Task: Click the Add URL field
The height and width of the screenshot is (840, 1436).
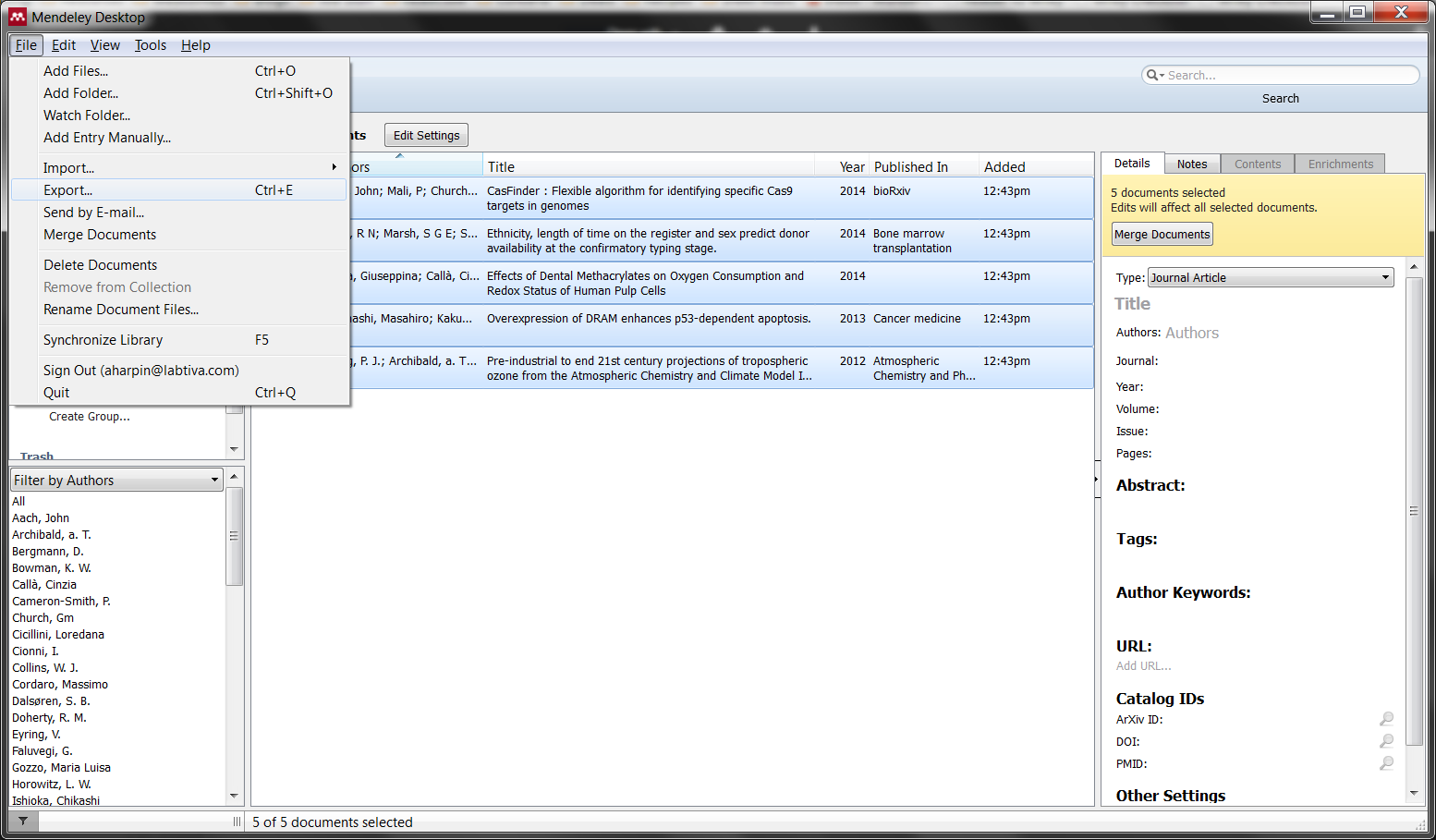Action: 1143,666
